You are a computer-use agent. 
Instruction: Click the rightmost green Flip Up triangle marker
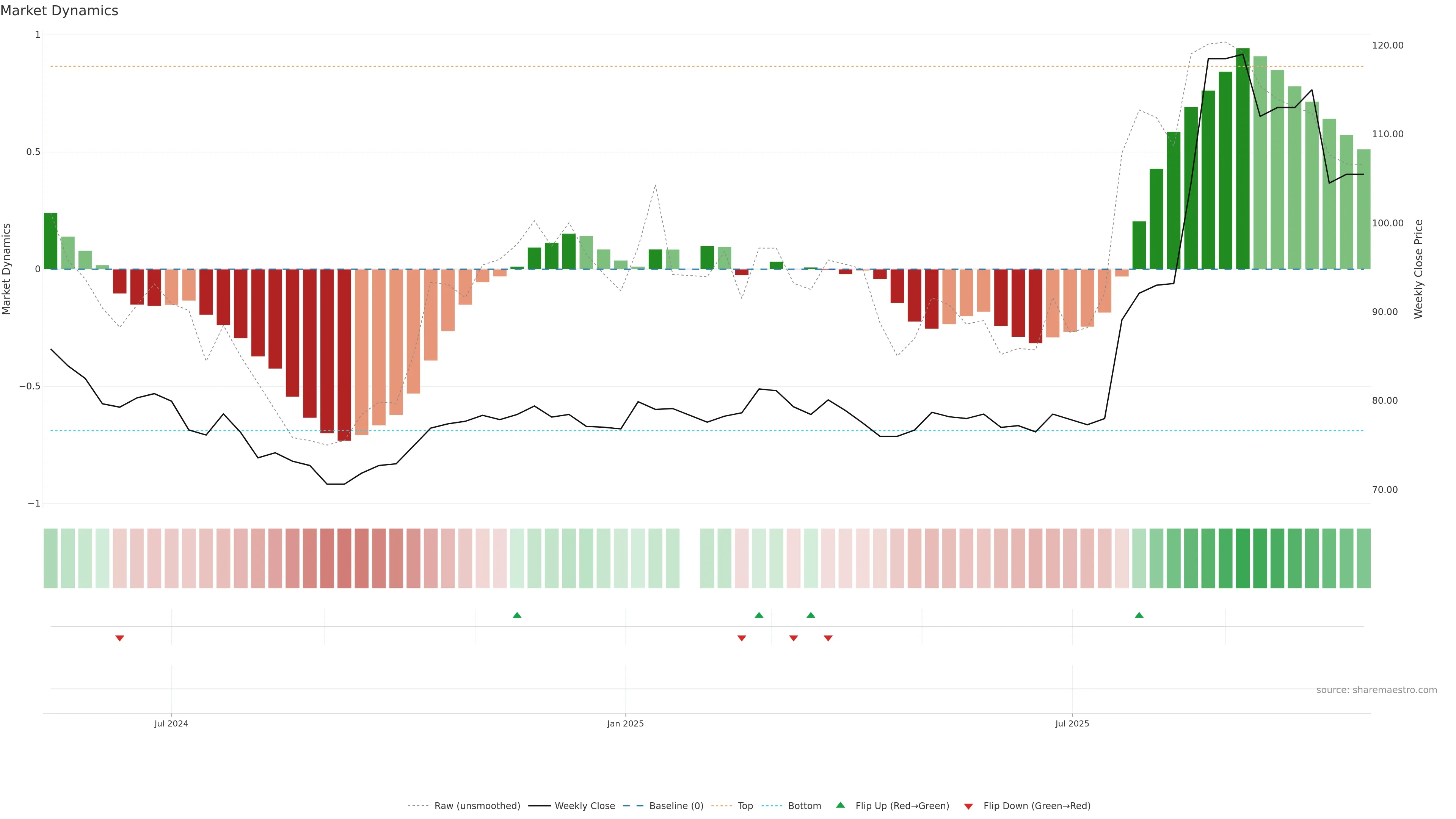tap(1139, 615)
